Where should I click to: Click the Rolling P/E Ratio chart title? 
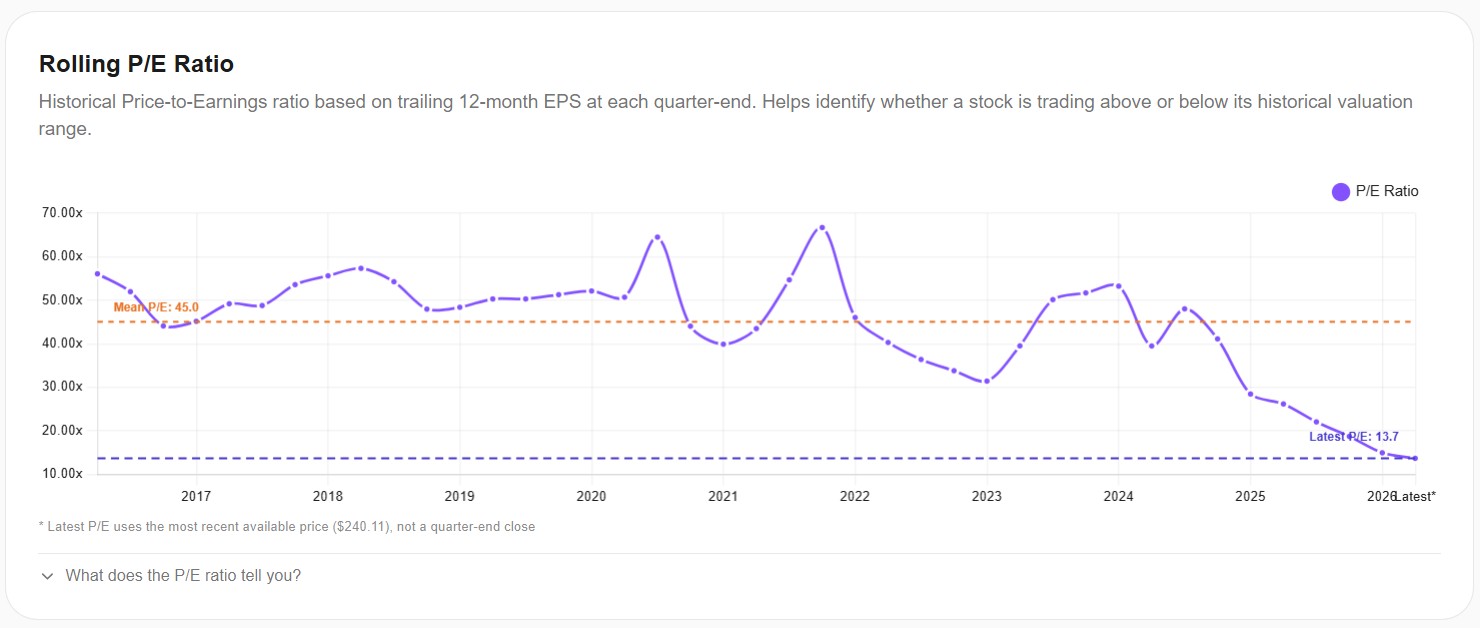click(136, 63)
